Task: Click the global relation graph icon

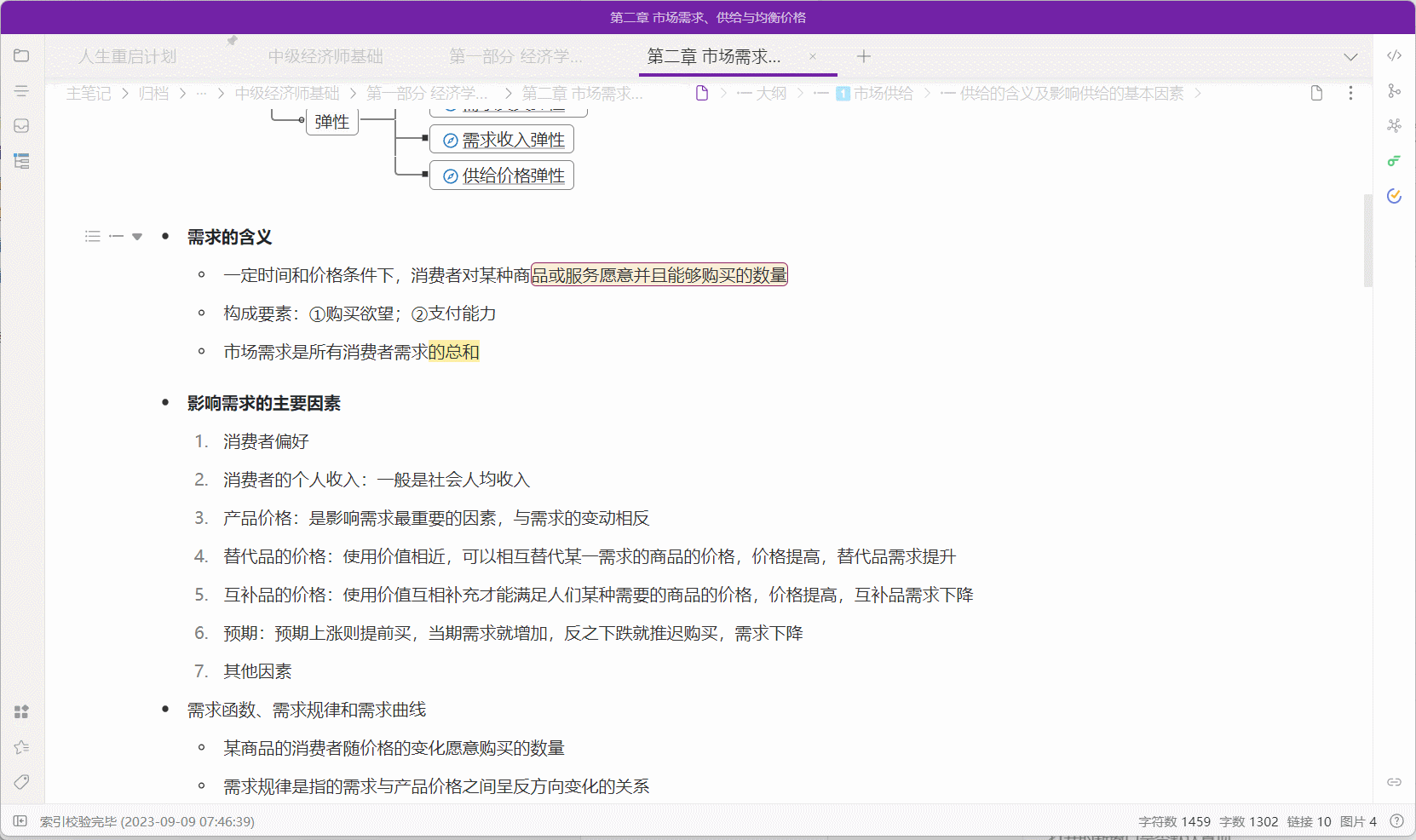Action: click(x=1395, y=125)
